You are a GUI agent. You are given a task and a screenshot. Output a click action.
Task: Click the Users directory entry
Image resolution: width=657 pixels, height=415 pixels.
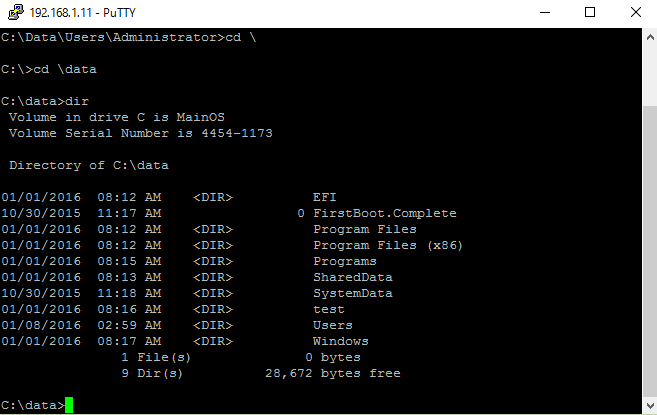click(333, 325)
